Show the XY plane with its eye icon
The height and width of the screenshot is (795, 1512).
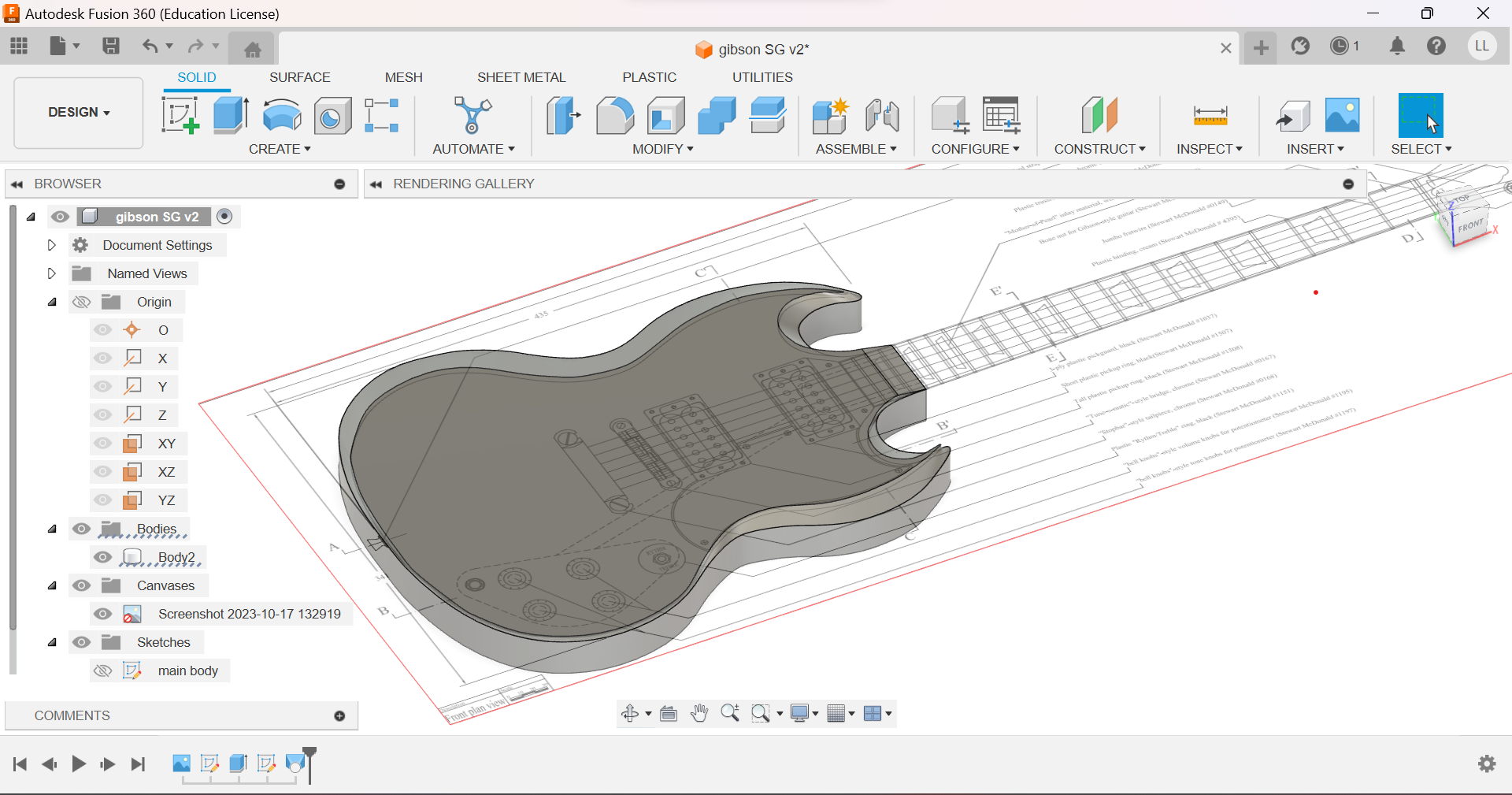(102, 444)
